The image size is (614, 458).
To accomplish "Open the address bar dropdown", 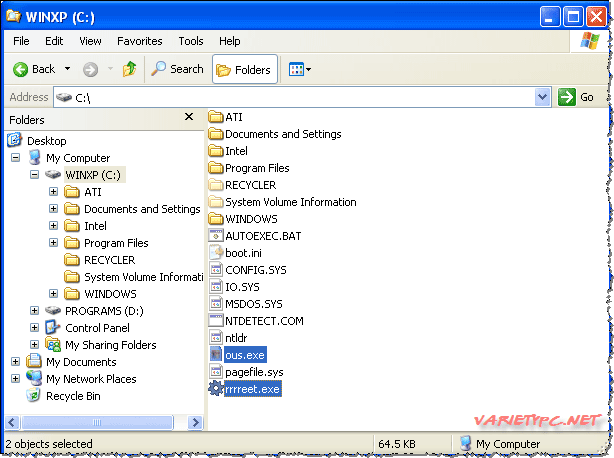I will (542, 97).
